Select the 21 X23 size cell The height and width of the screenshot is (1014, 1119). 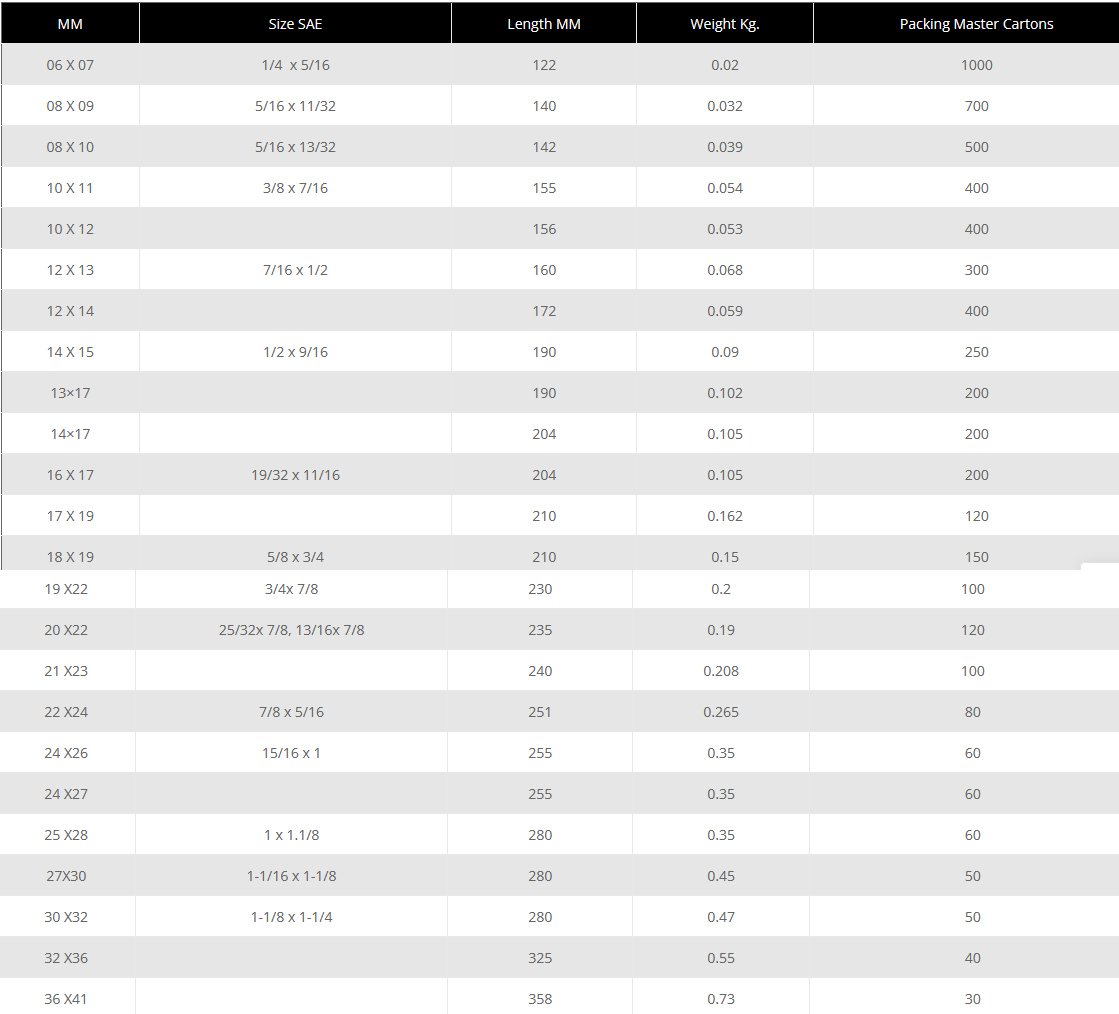(66, 671)
